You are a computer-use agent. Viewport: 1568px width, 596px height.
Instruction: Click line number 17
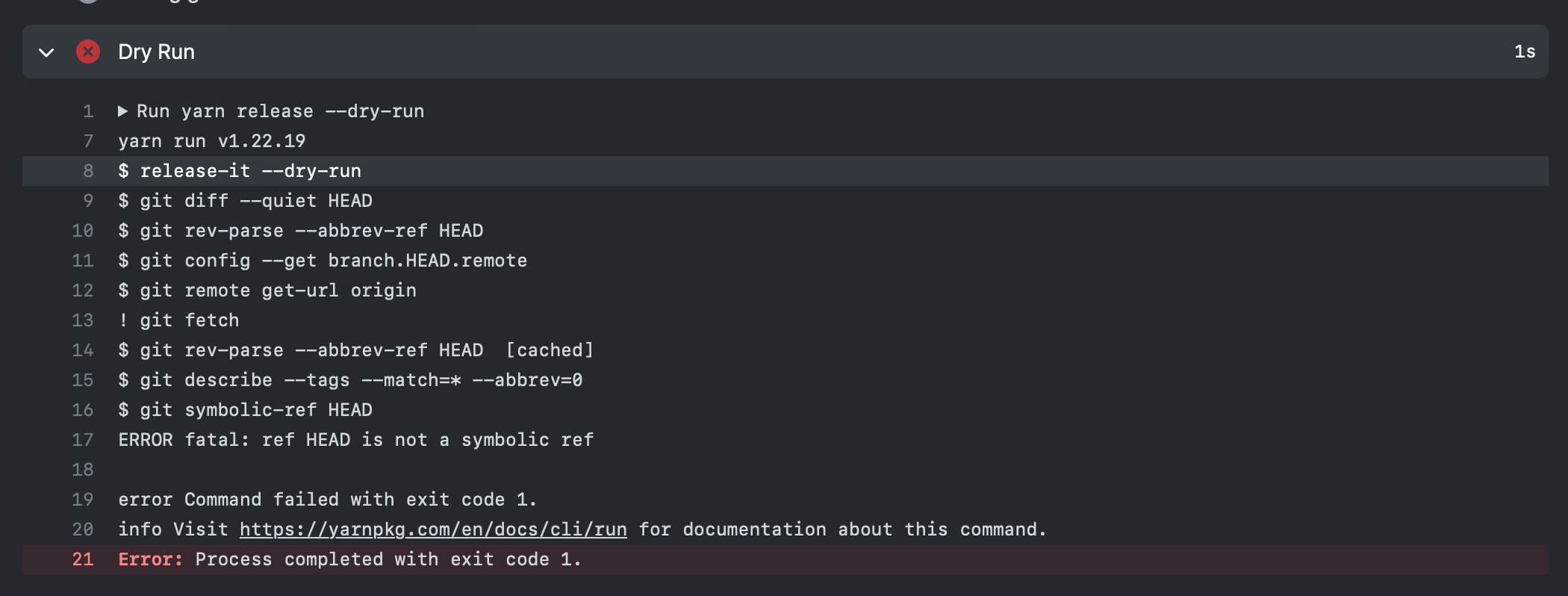(82, 439)
